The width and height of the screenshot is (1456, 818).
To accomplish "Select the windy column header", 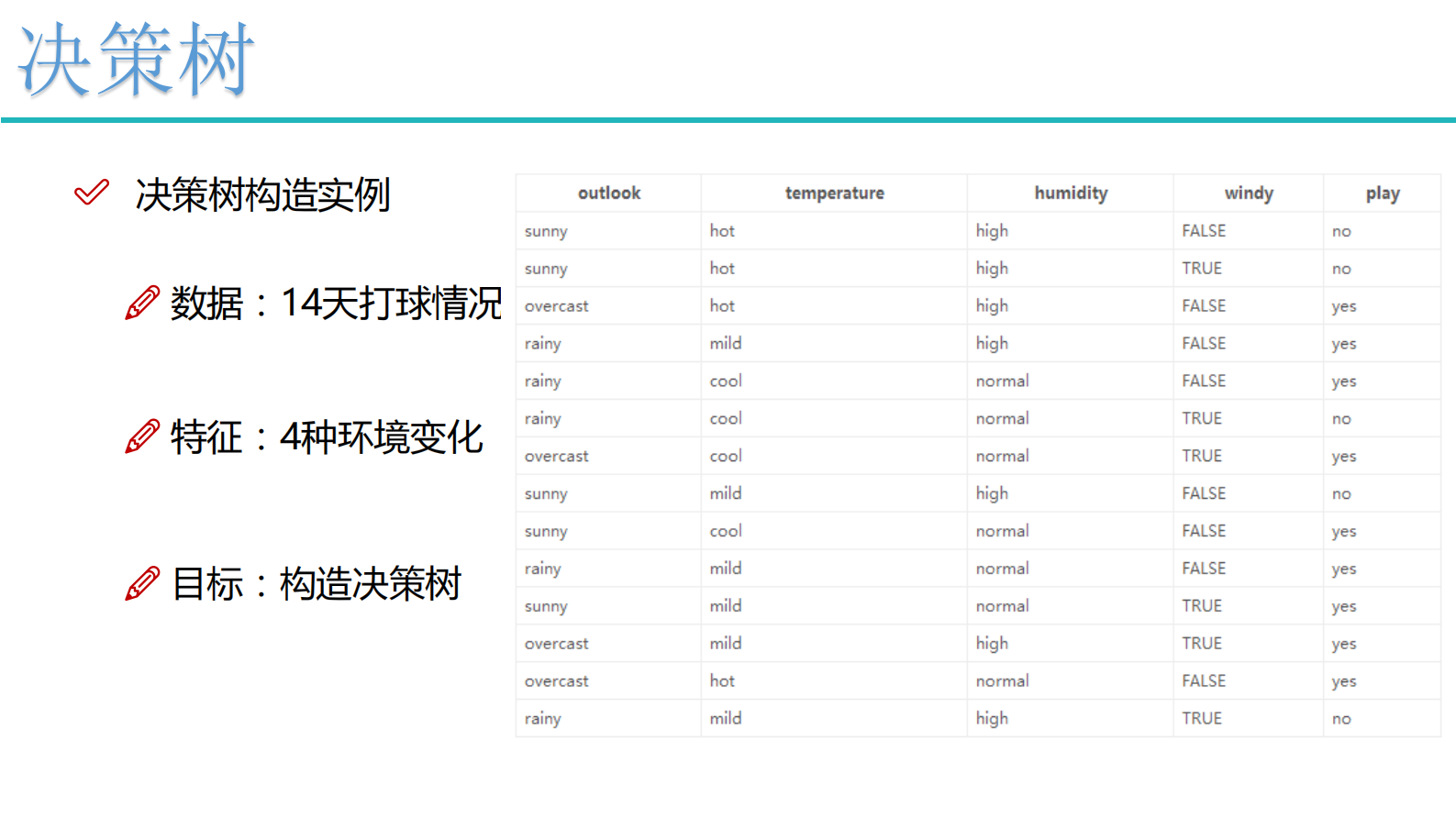I will coord(1248,193).
